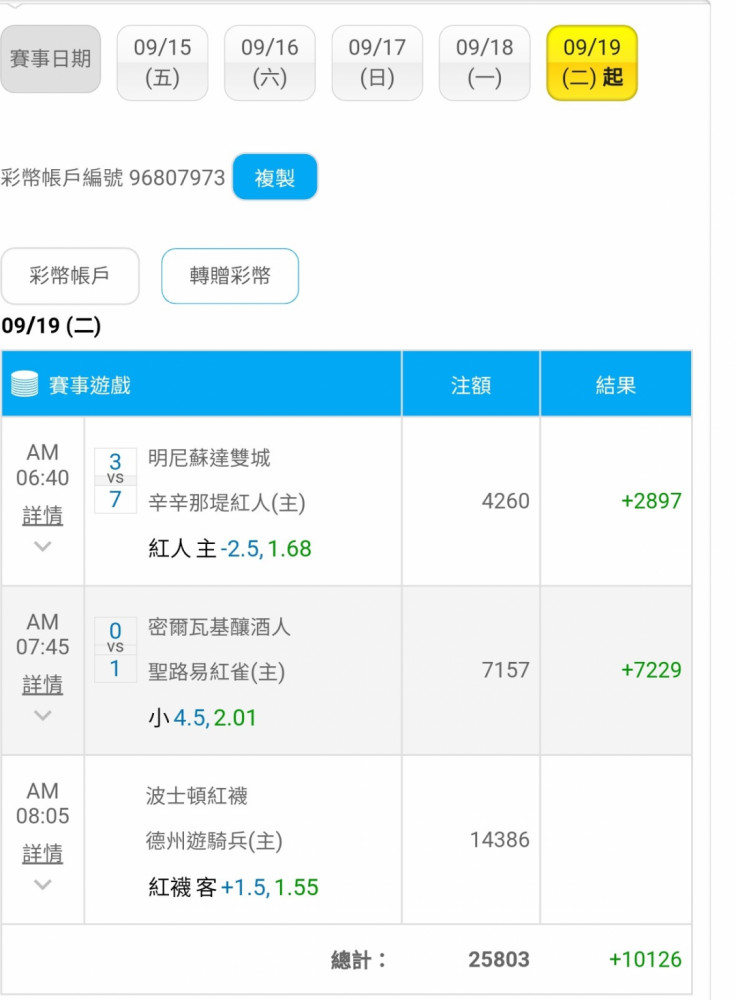Click the 3 vs 7 score box
The width and height of the screenshot is (736, 1000).
(115, 480)
